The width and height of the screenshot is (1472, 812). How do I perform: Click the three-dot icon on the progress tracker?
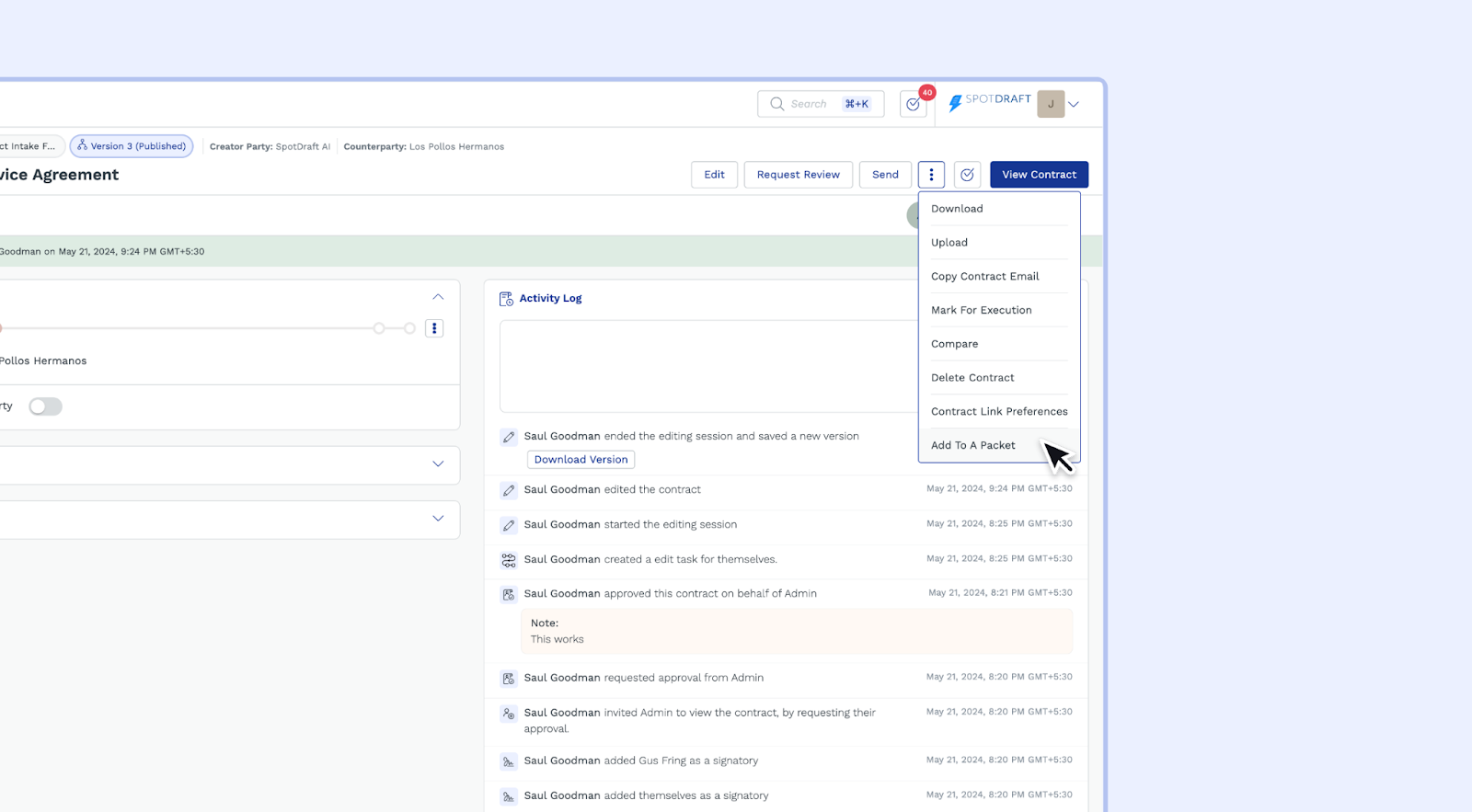(434, 328)
